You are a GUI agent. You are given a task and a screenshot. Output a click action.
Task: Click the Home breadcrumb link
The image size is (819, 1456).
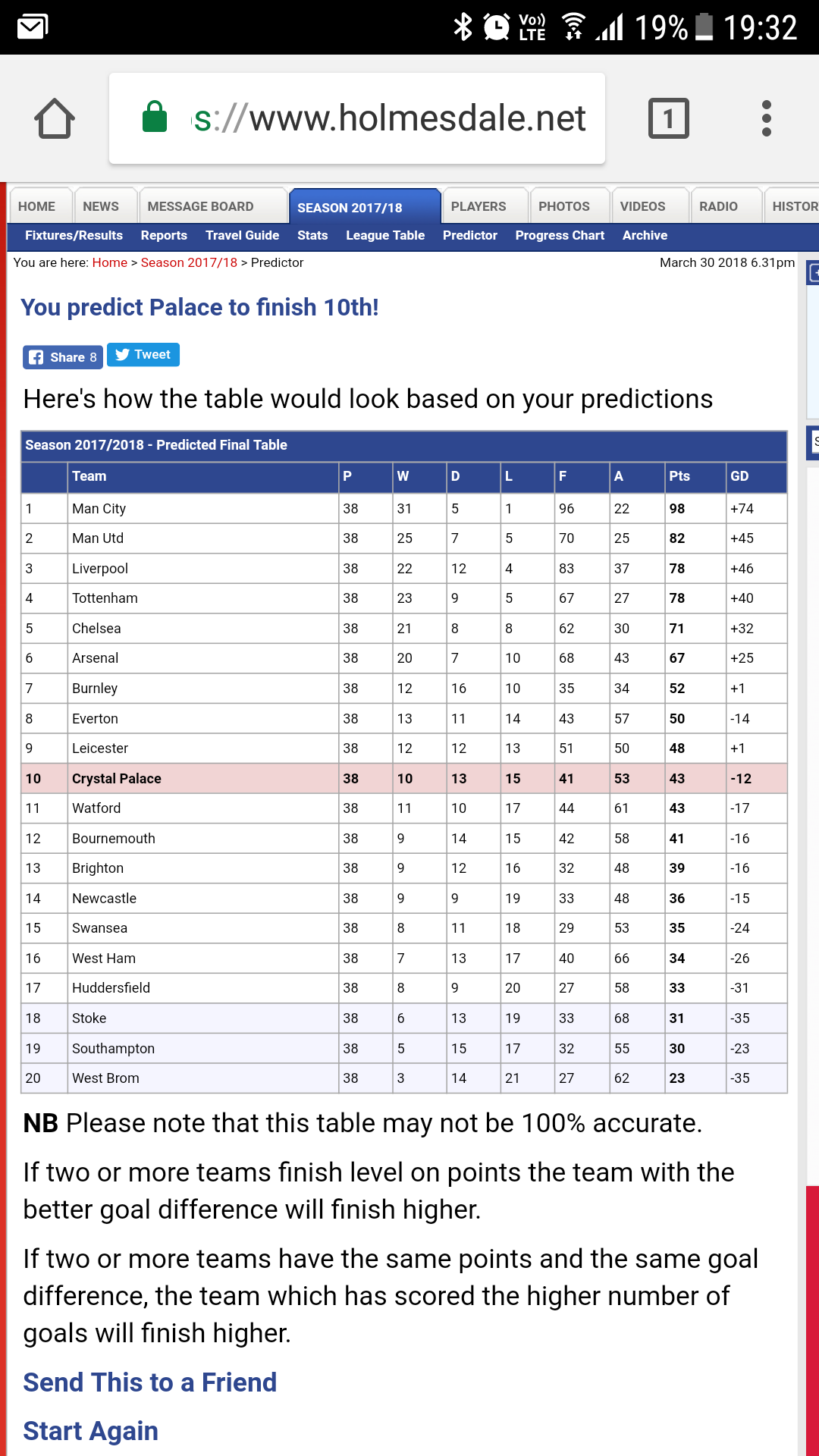pyautogui.click(x=110, y=262)
